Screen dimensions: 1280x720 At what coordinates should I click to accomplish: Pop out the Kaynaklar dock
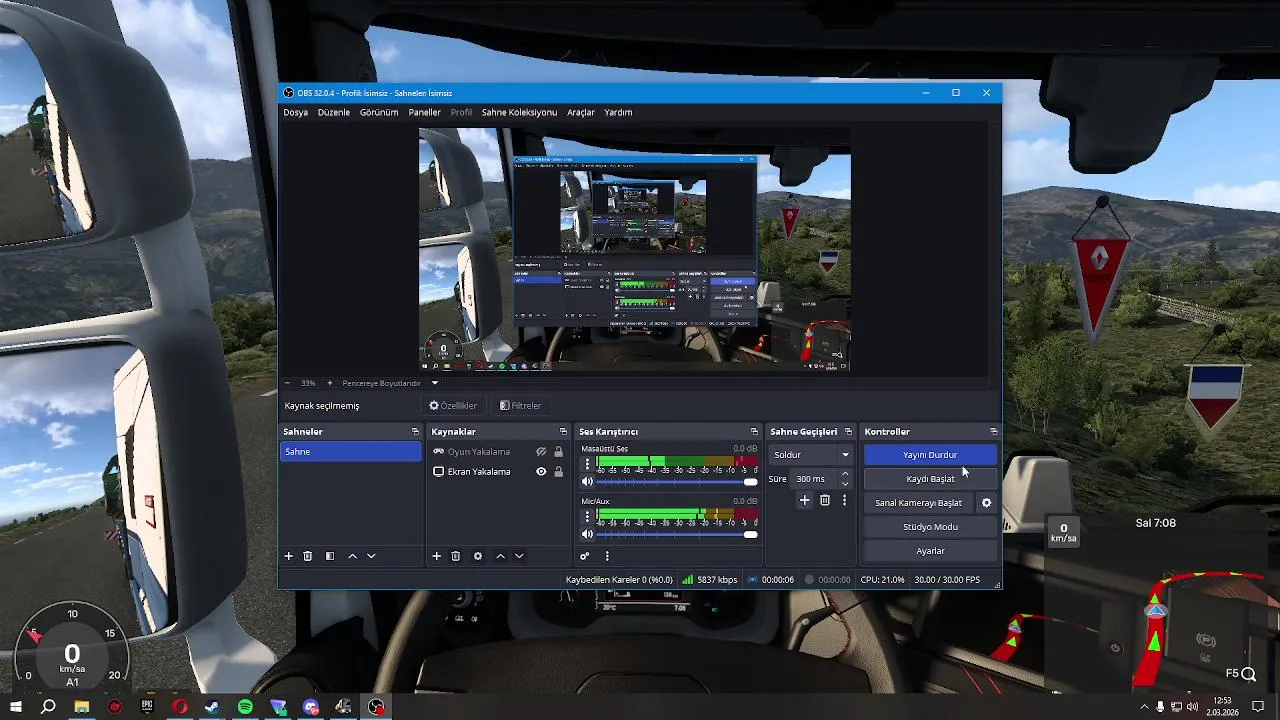click(563, 432)
